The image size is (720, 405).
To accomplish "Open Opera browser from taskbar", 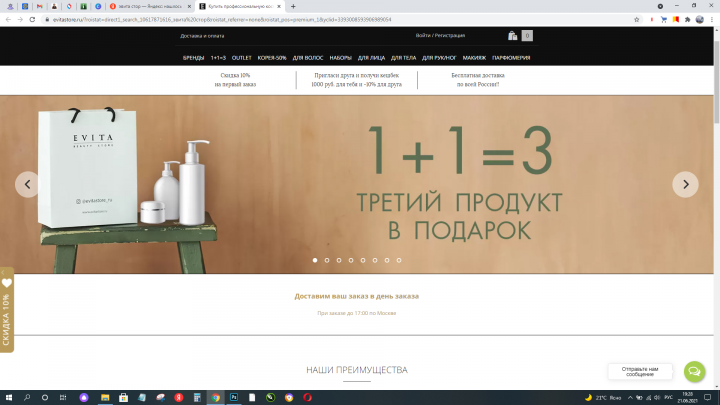I will pos(307,398).
